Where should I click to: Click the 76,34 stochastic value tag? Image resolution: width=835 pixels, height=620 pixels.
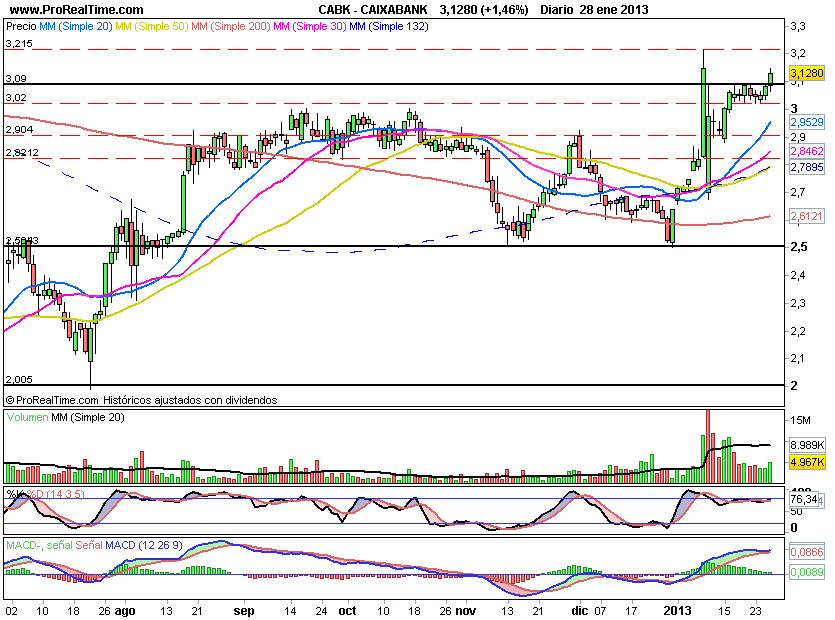804,499
